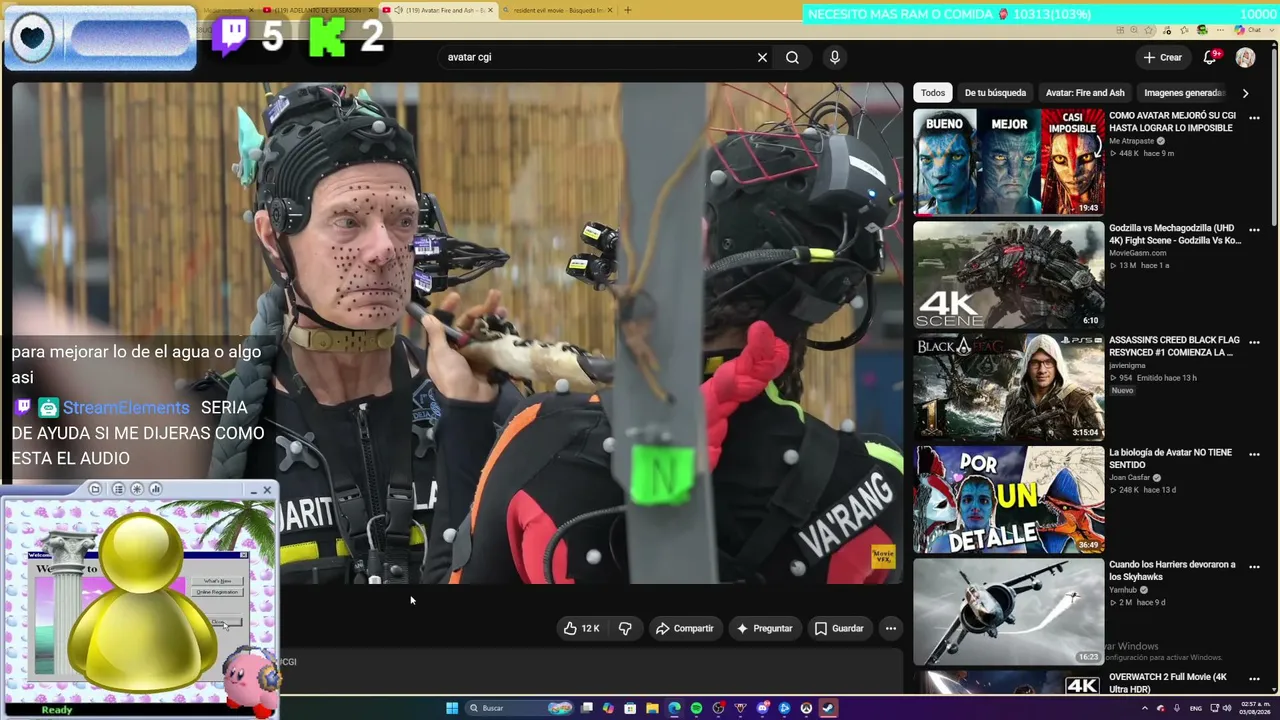Screen dimensions: 1280x720
Task: Open 'COMO AVATAR MEJORÓ SU CGI' video thumbnail
Action: (1009, 162)
